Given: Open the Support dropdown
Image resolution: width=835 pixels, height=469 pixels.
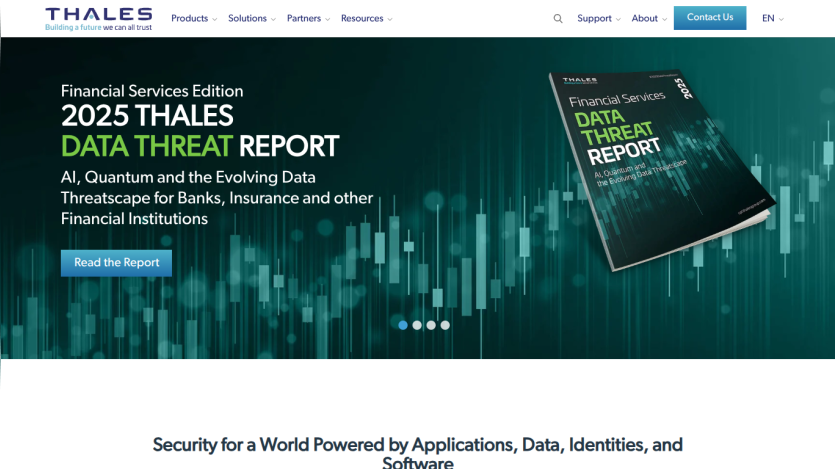Looking at the screenshot, I should pyautogui.click(x=599, y=19).
